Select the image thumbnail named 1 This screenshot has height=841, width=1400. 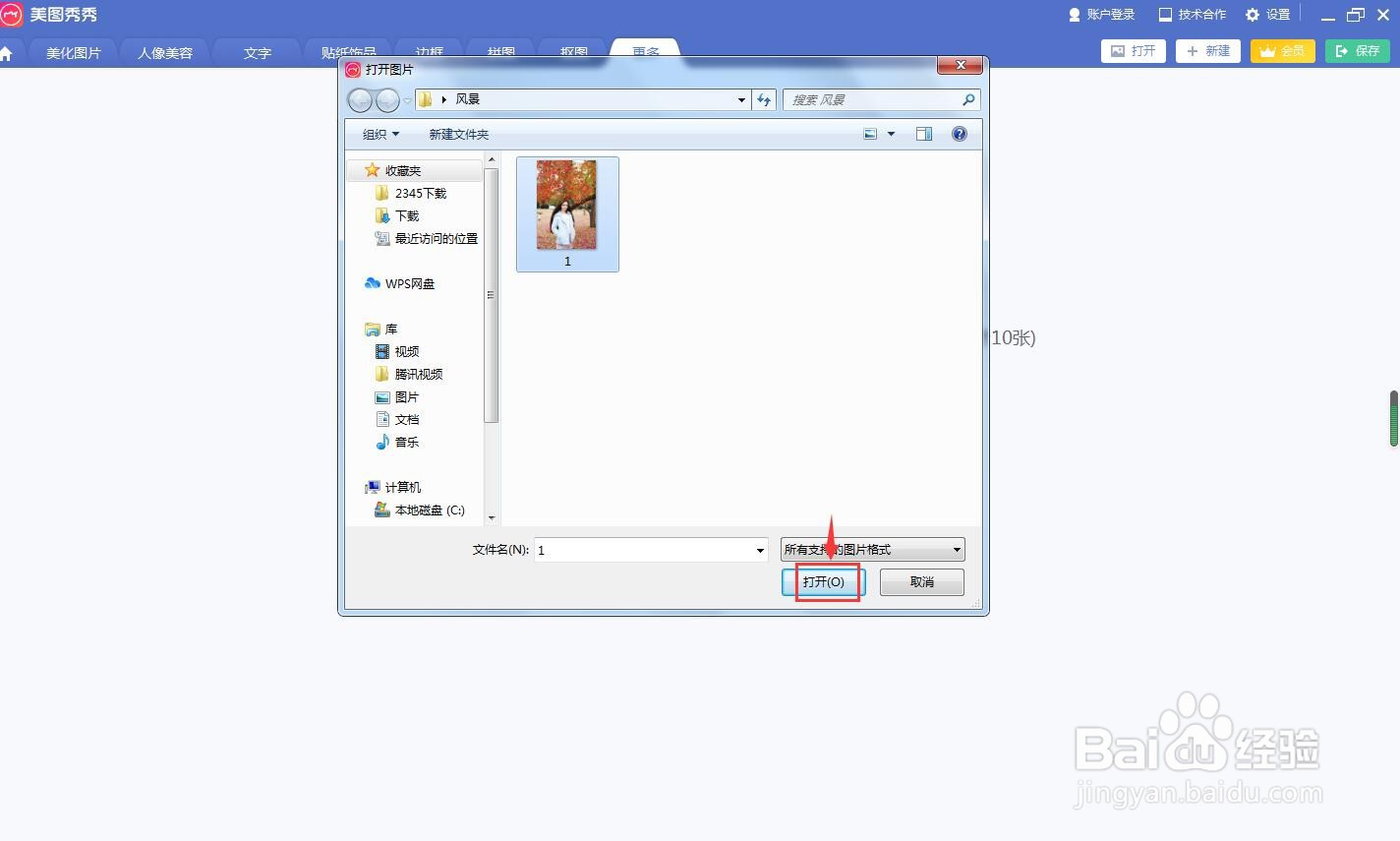pyautogui.click(x=567, y=214)
